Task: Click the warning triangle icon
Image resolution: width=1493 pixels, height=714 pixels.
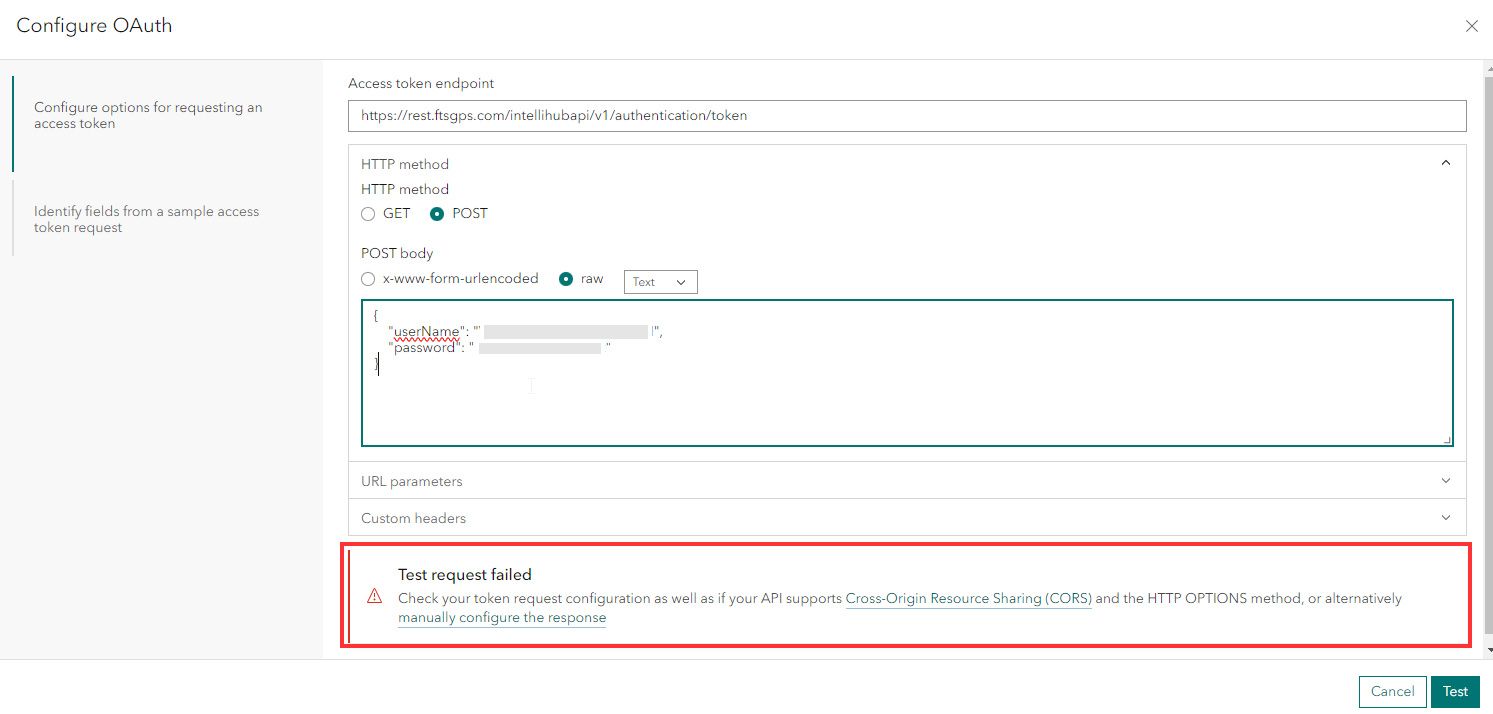Action: [x=375, y=597]
